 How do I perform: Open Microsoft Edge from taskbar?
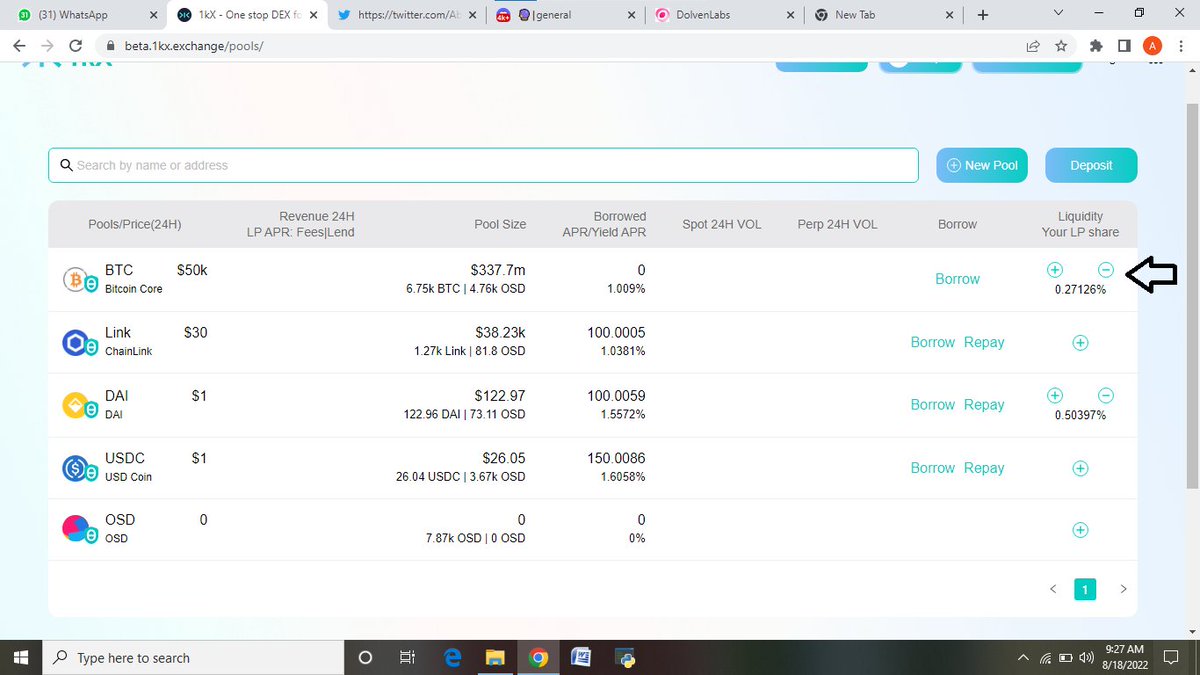(452, 657)
